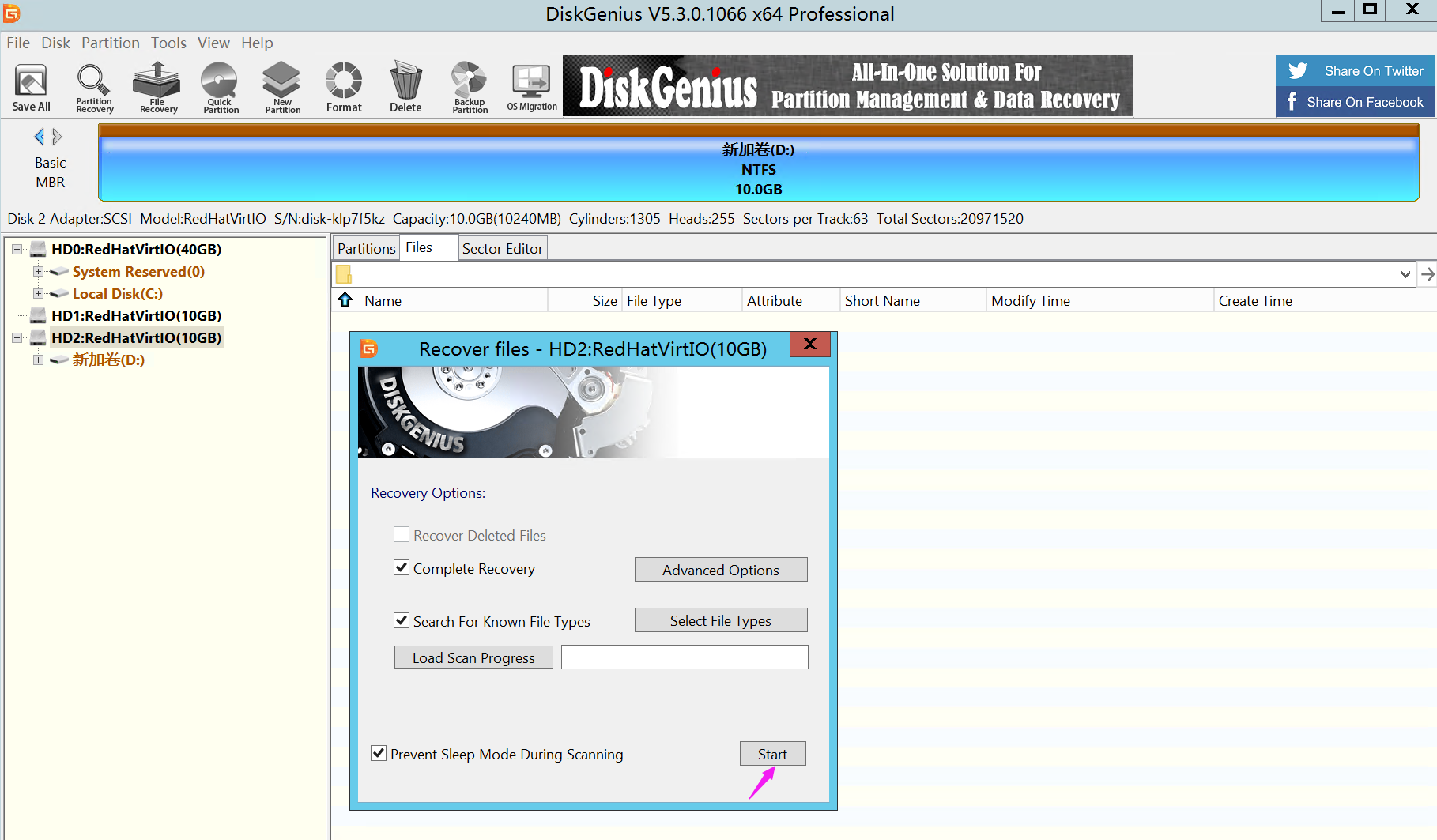Expand the 新加卷(D:) tree node
The height and width of the screenshot is (840, 1437).
[38, 360]
